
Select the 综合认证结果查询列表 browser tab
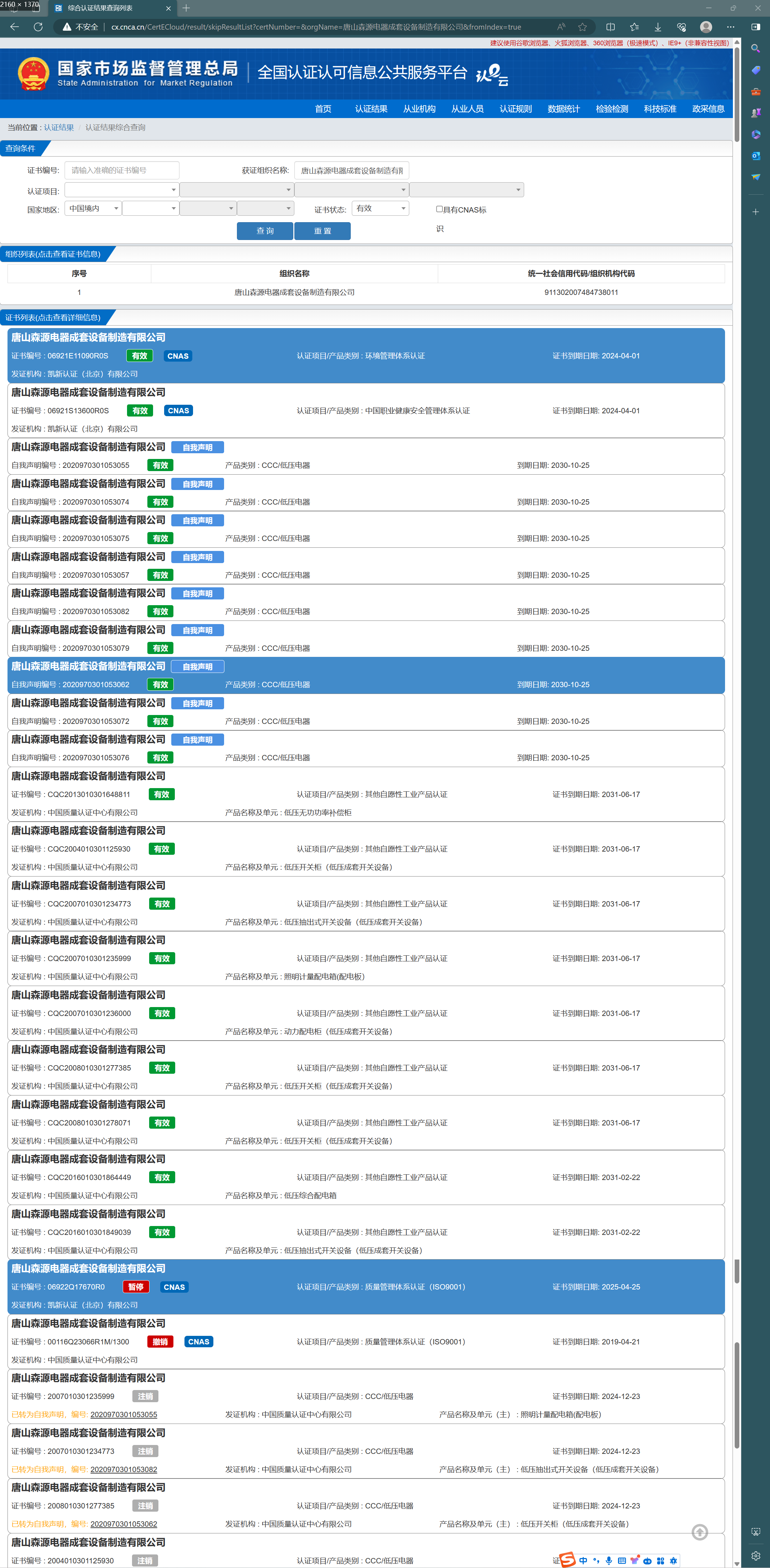point(113,9)
